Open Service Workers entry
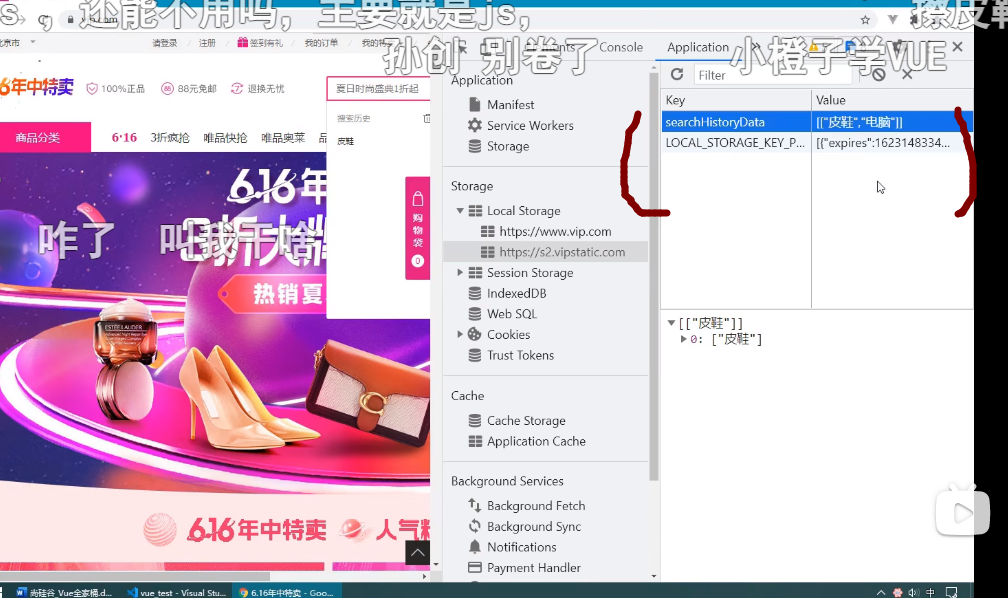 pyautogui.click(x=530, y=125)
